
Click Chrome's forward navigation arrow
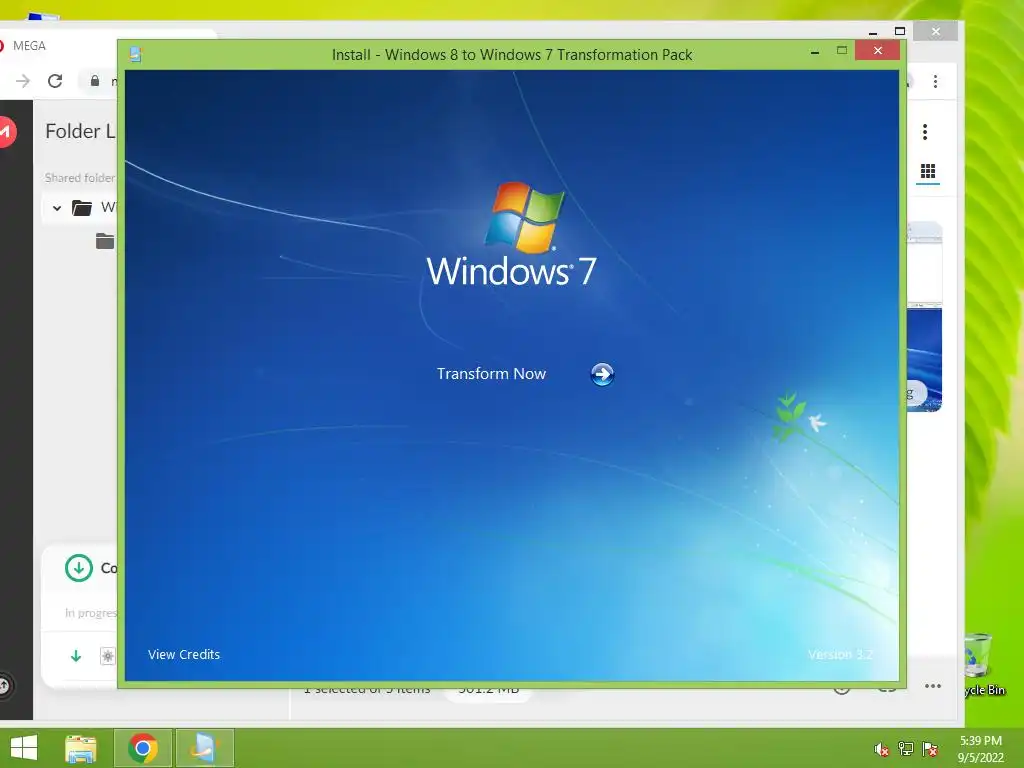23,81
